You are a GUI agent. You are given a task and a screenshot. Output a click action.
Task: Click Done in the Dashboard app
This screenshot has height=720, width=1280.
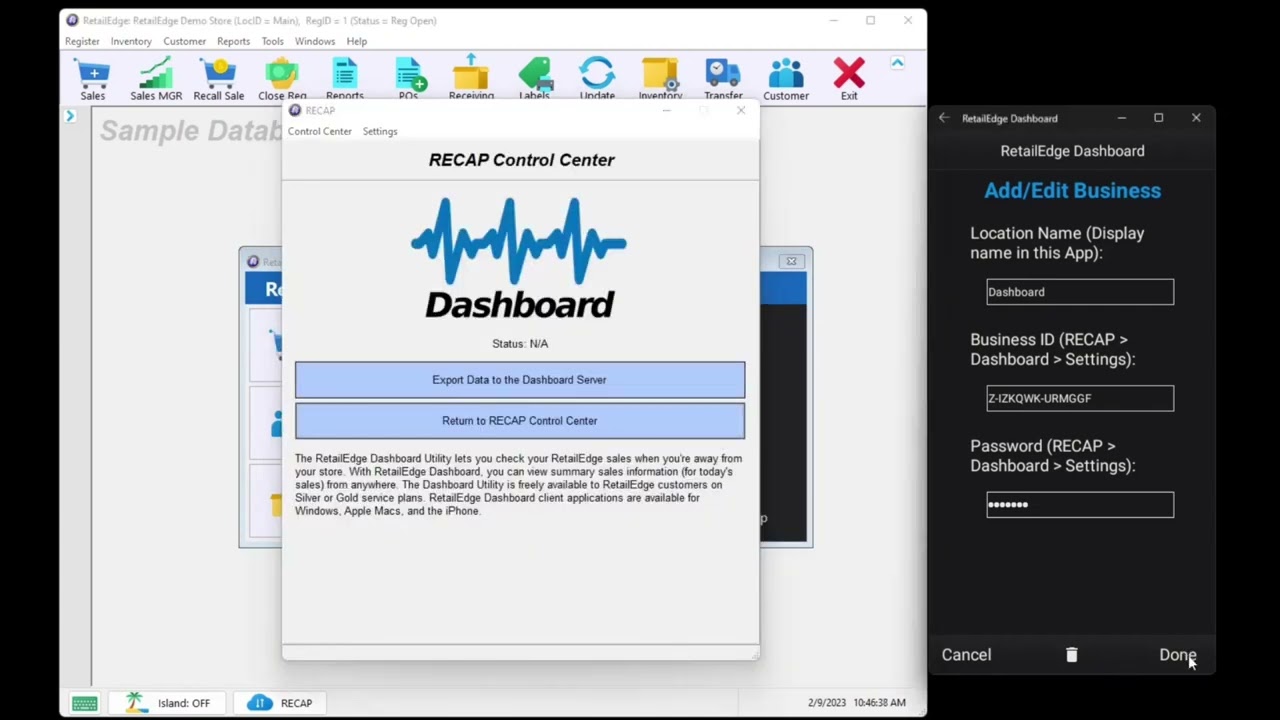[x=1177, y=655]
